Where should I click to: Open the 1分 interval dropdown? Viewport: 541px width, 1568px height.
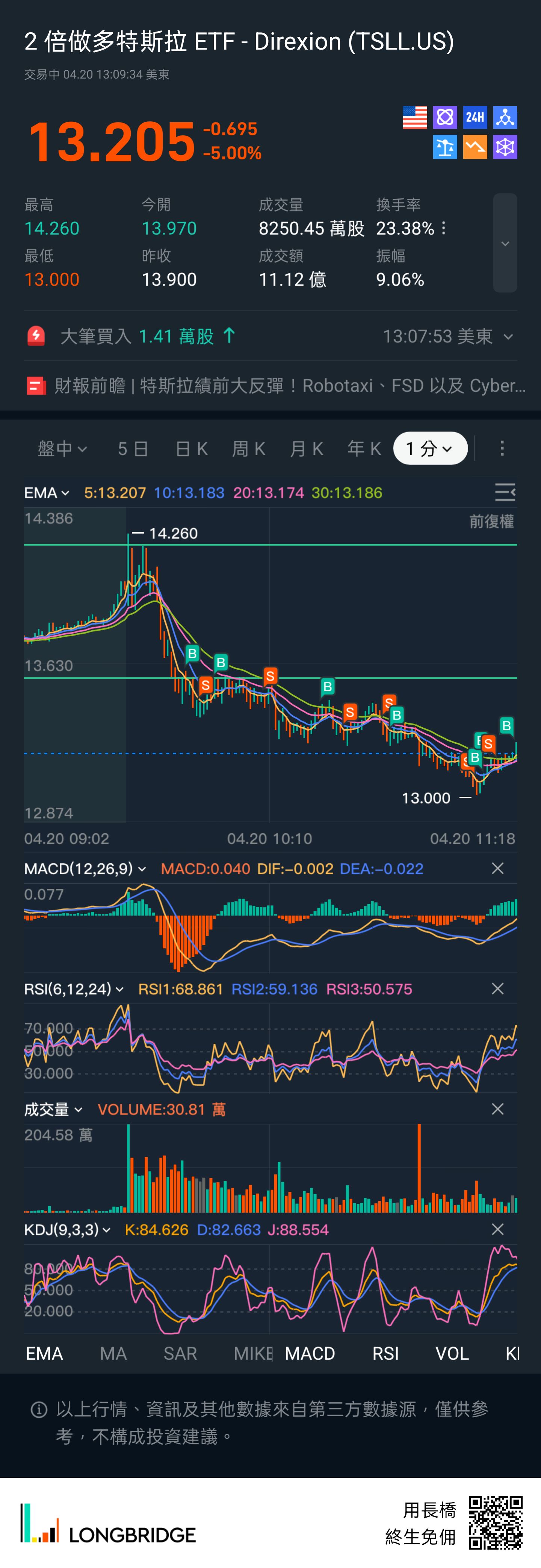[430, 449]
